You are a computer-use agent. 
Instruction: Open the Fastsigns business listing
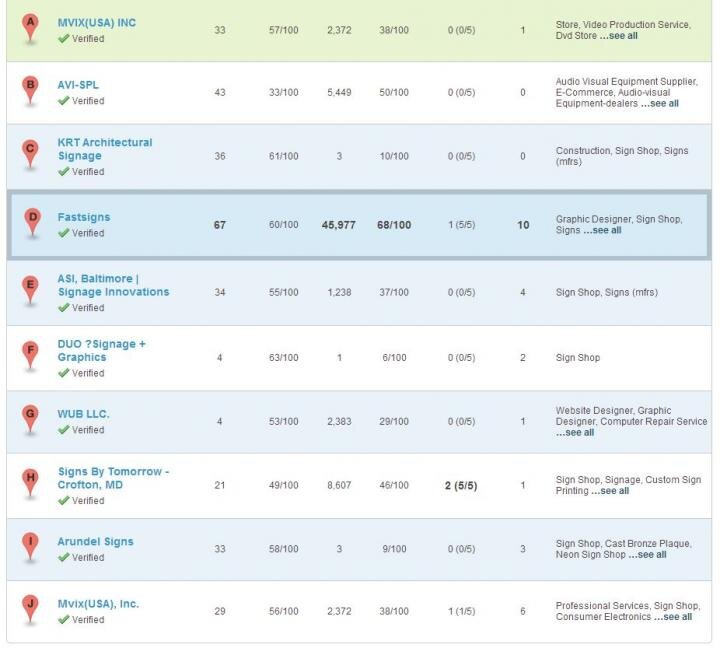point(84,217)
